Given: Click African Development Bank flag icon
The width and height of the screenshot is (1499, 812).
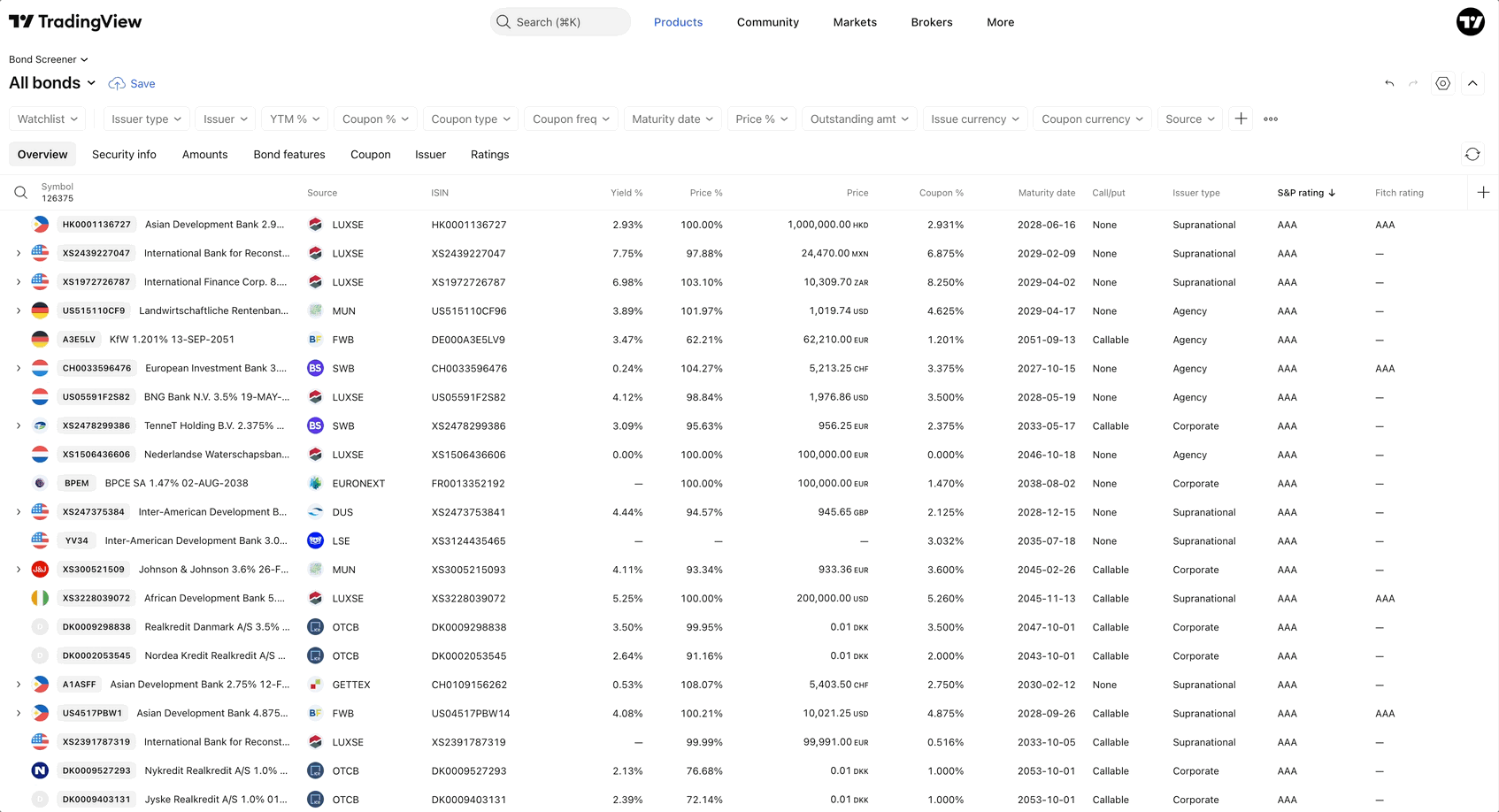Looking at the screenshot, I should click(x=40, y=598).
